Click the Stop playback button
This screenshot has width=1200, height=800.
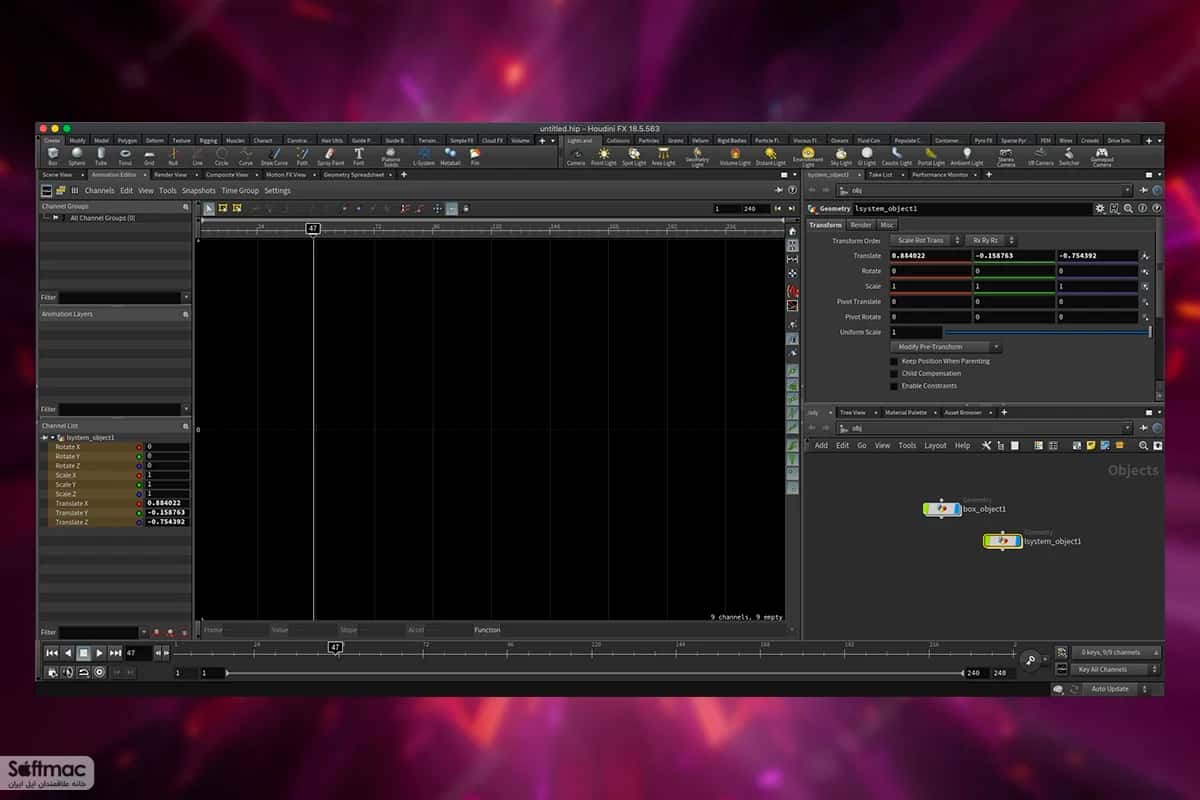point(84,653)
